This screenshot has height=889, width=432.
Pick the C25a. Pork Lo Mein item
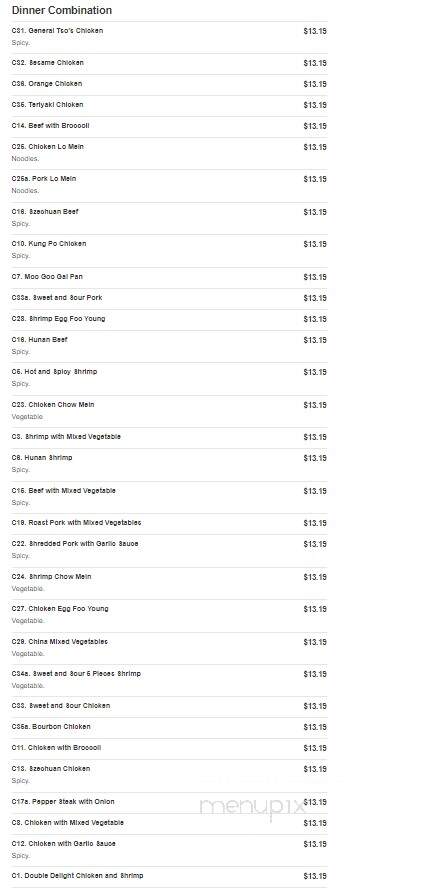(170, 185)
